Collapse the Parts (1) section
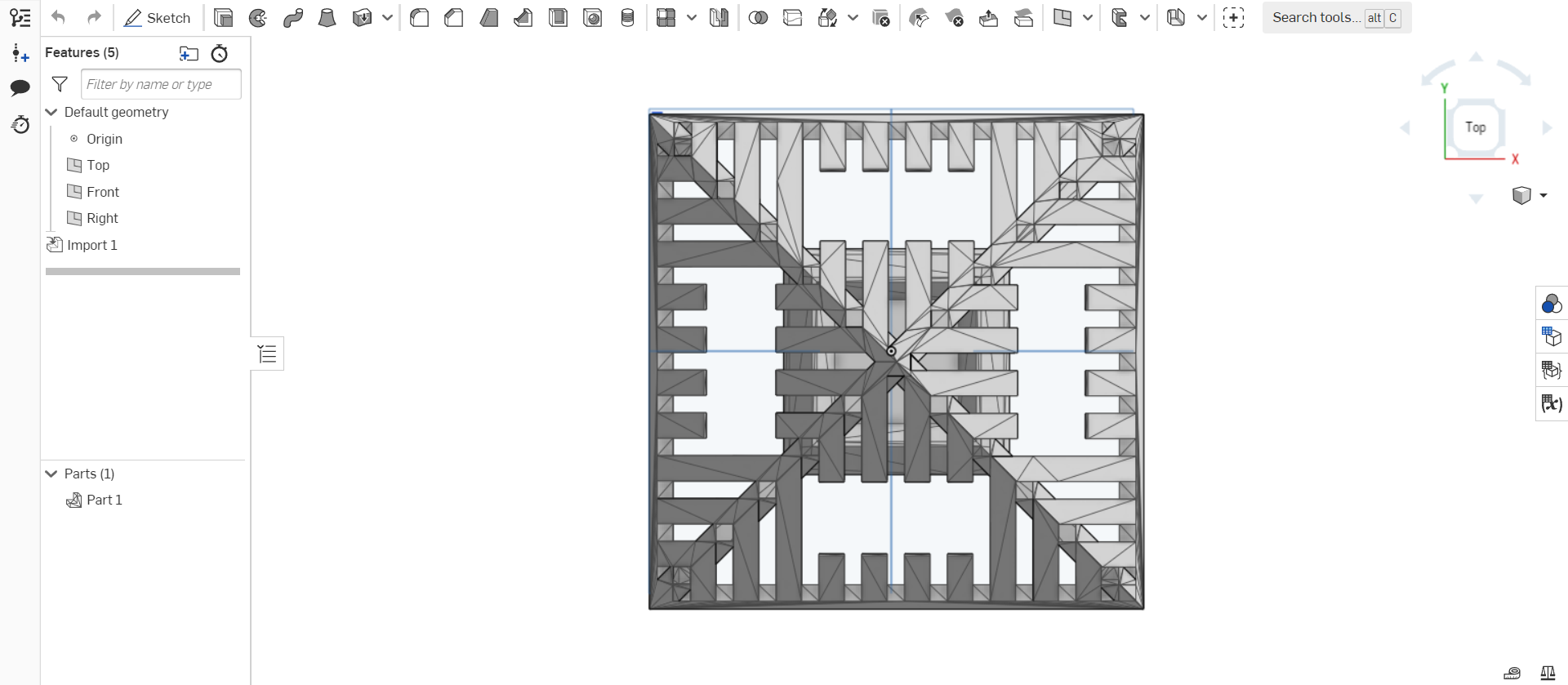This screenshot has height=685, width=1568. pyautogui.click(x=51, y=474)
